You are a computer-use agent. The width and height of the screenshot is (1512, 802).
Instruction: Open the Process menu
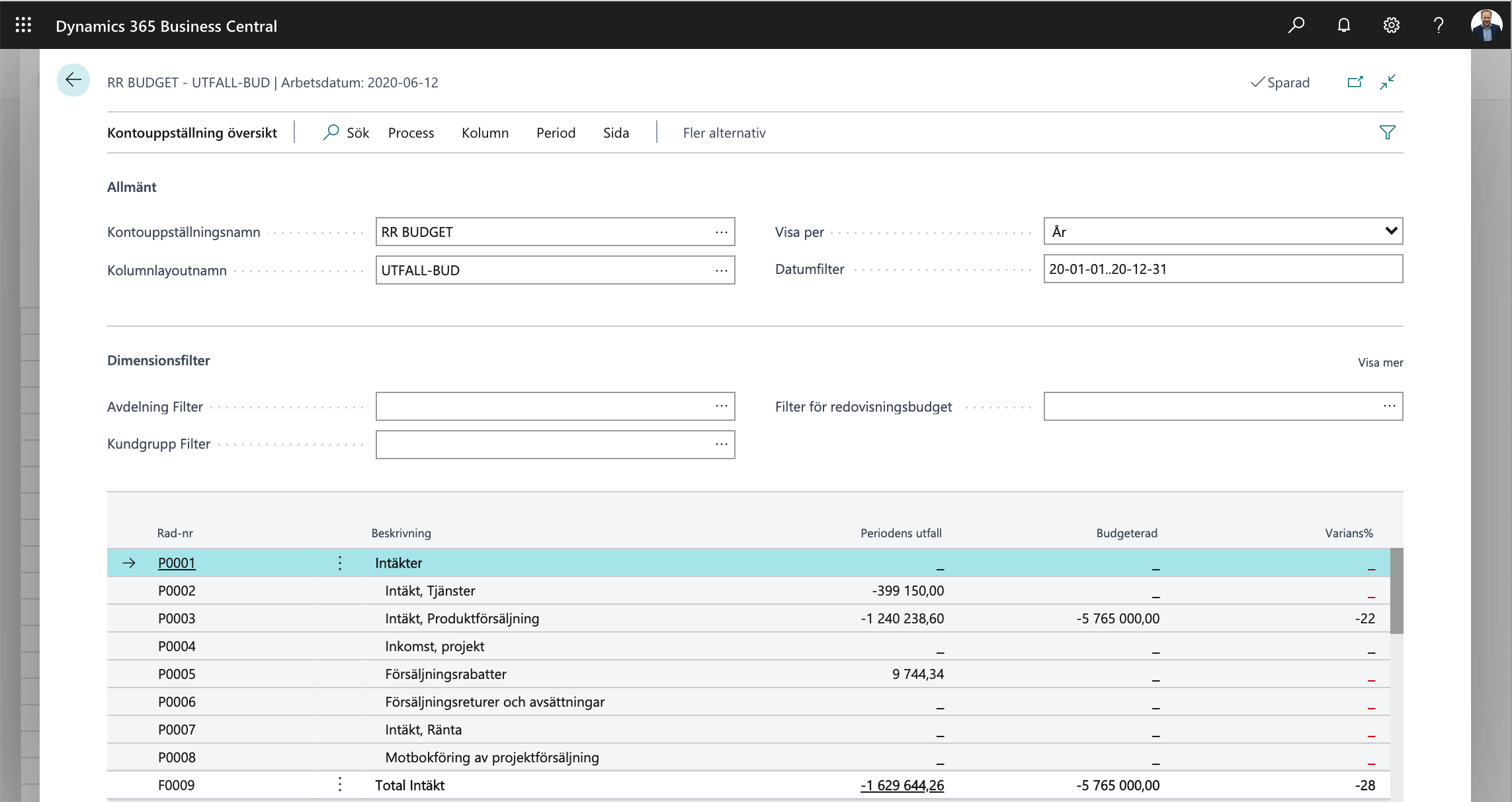click(x=411, y=132)
